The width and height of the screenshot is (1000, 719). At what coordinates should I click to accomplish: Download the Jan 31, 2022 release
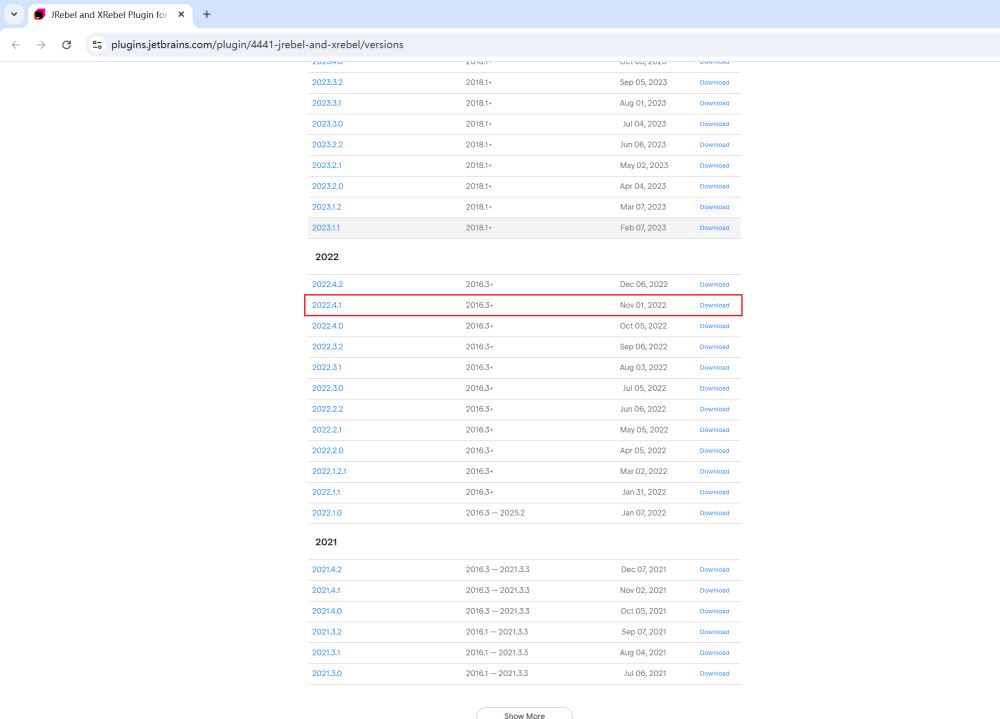pos(714,493)
